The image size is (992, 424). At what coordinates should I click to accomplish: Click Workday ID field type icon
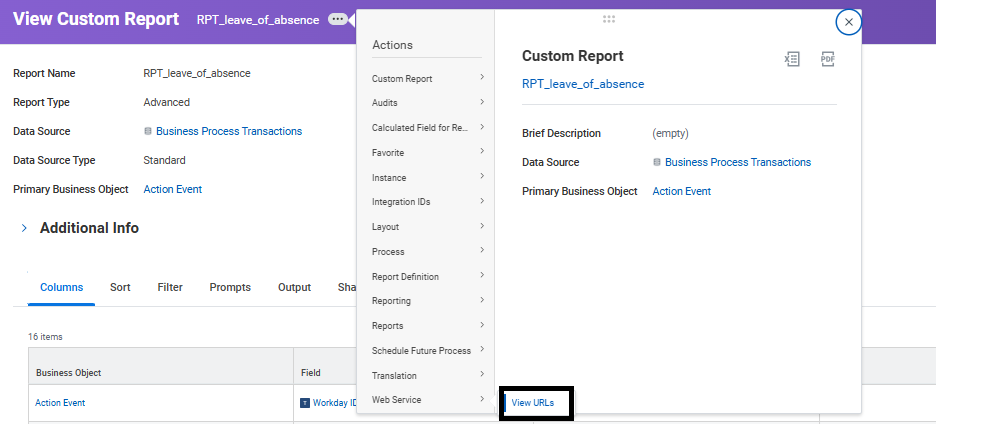pyautogui.click(x=305, y=402)
